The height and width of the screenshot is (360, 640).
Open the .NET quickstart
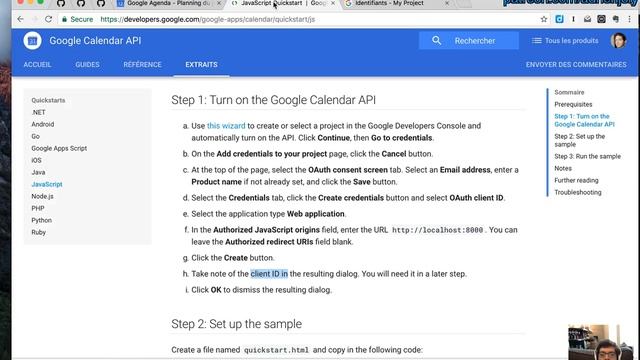click(38, 112)
